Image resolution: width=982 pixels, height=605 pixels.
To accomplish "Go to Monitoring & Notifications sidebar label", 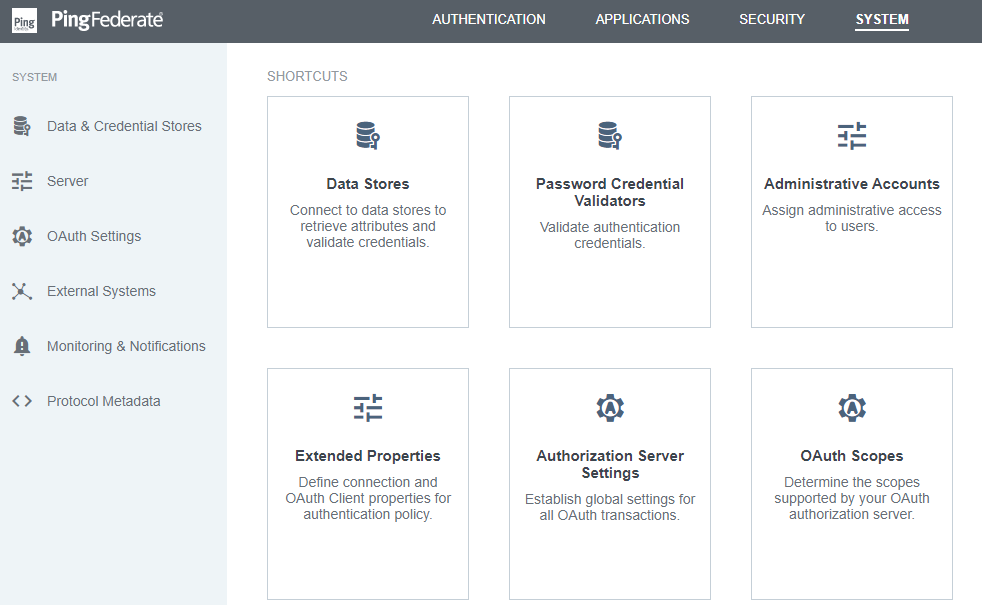I will pos(126,346).
